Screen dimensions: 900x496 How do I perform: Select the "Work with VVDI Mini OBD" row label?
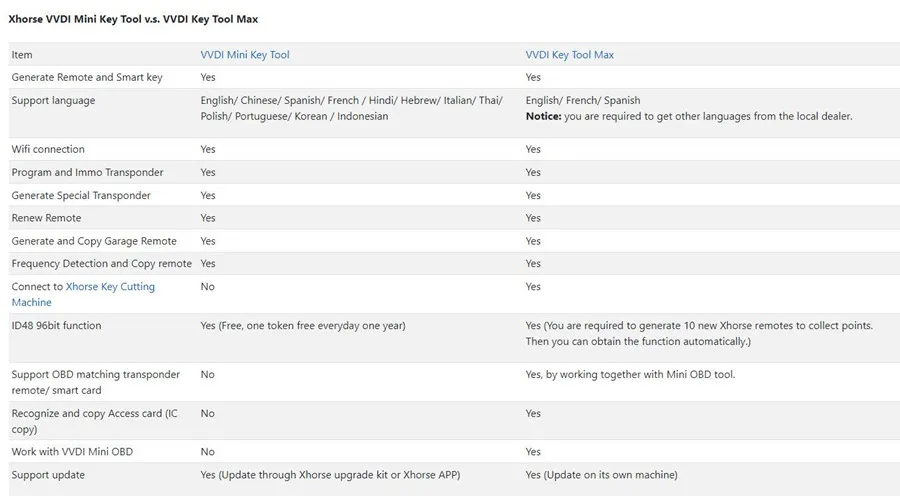[72, 451]
